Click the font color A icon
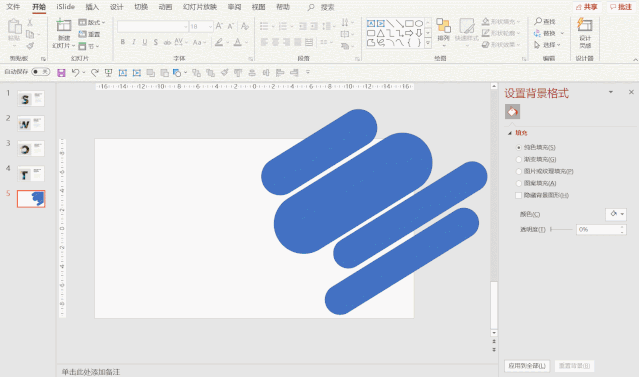 click(x=238, y=42)
